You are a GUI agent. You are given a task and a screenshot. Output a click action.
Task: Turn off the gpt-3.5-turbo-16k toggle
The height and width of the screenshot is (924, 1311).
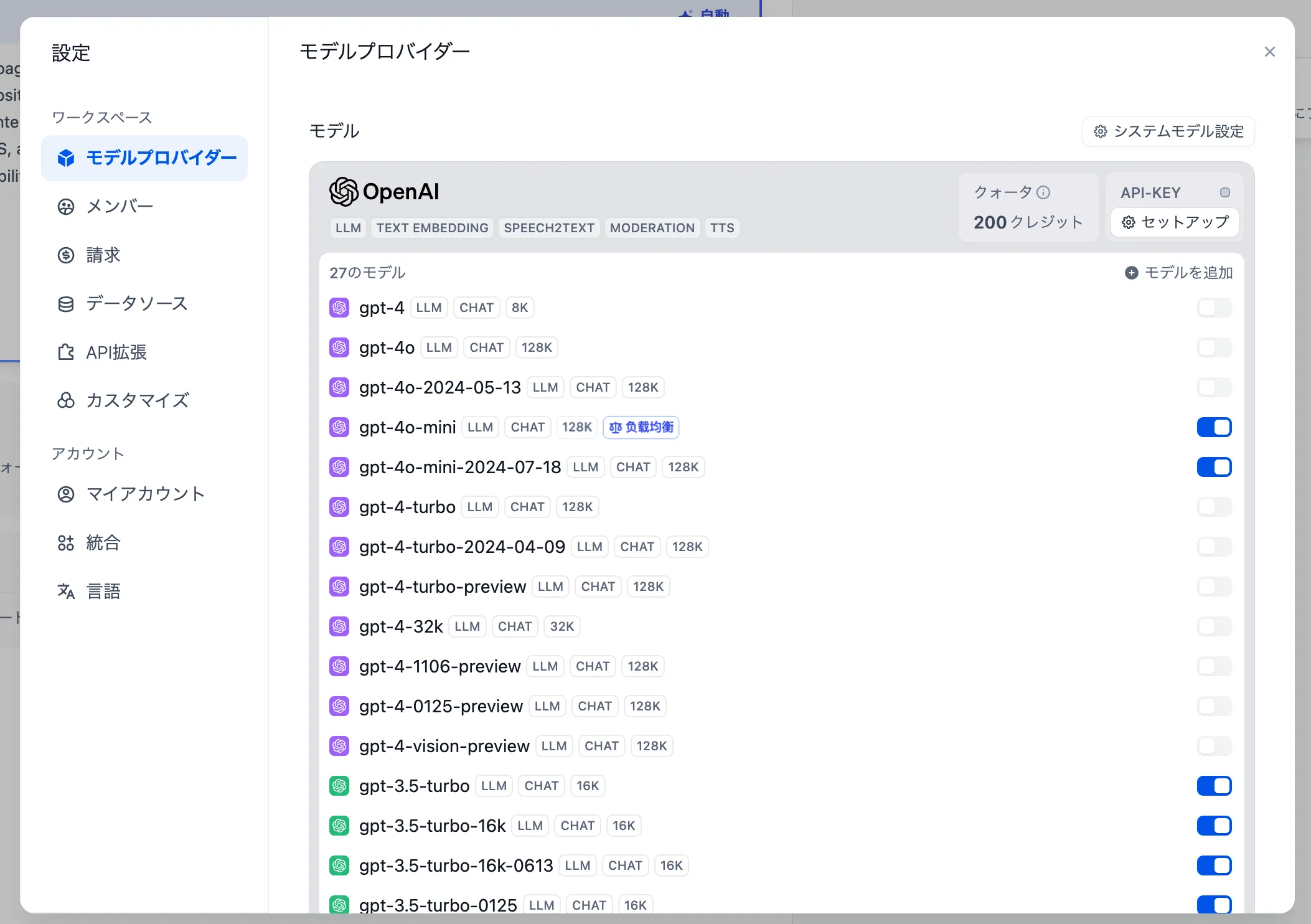click(x=1214, y=826)
